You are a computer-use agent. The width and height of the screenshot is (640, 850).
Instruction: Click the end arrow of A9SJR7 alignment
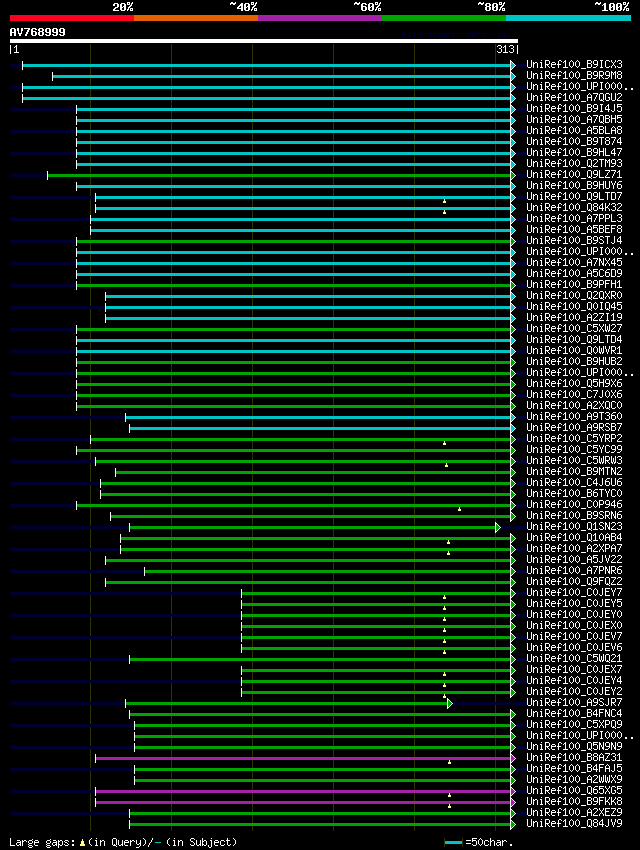pyautogui.click(x=449, y=704)
